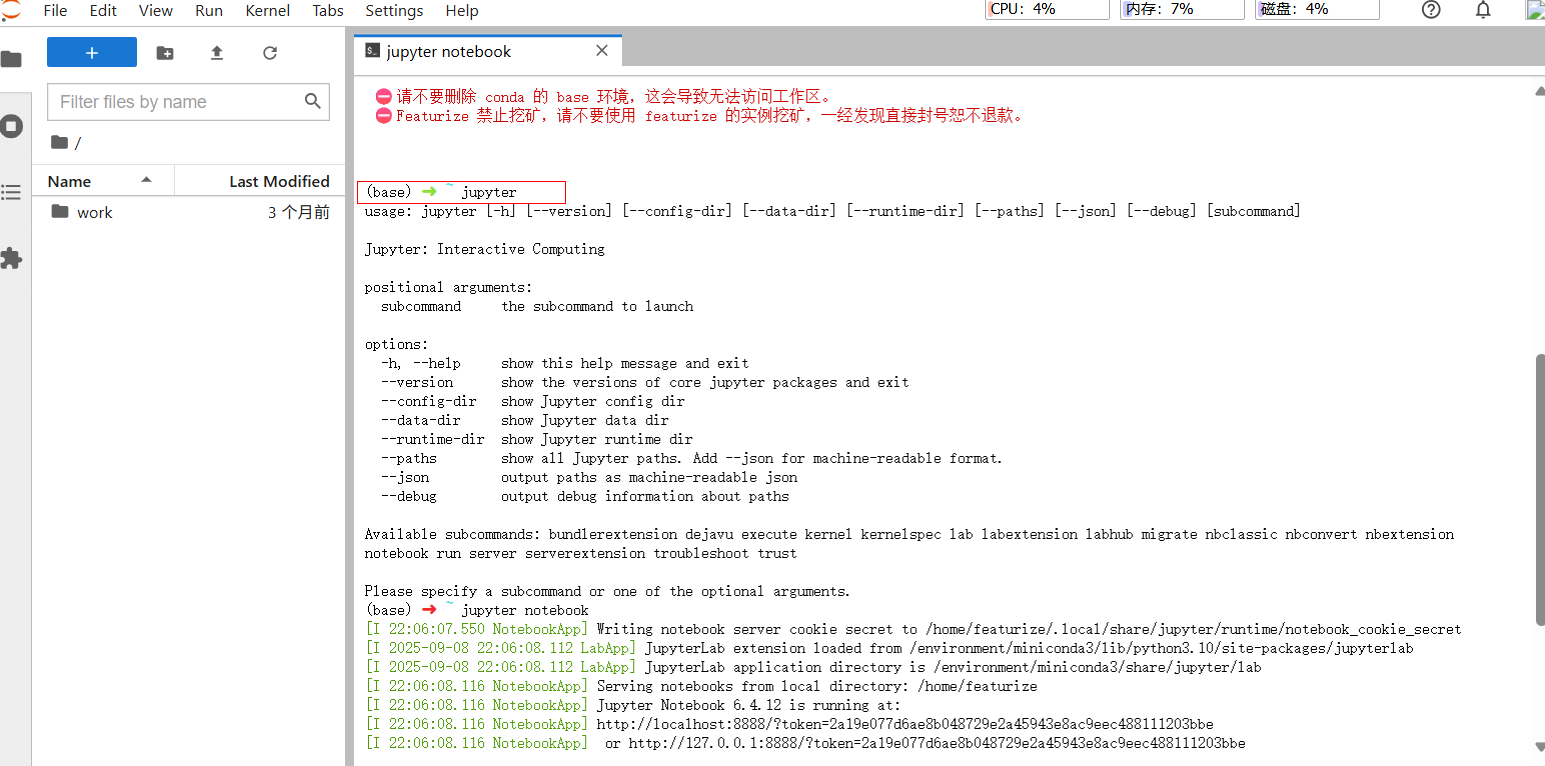
Task: Click the 内存 memory usage indicator
Action: click(1183, 9)
